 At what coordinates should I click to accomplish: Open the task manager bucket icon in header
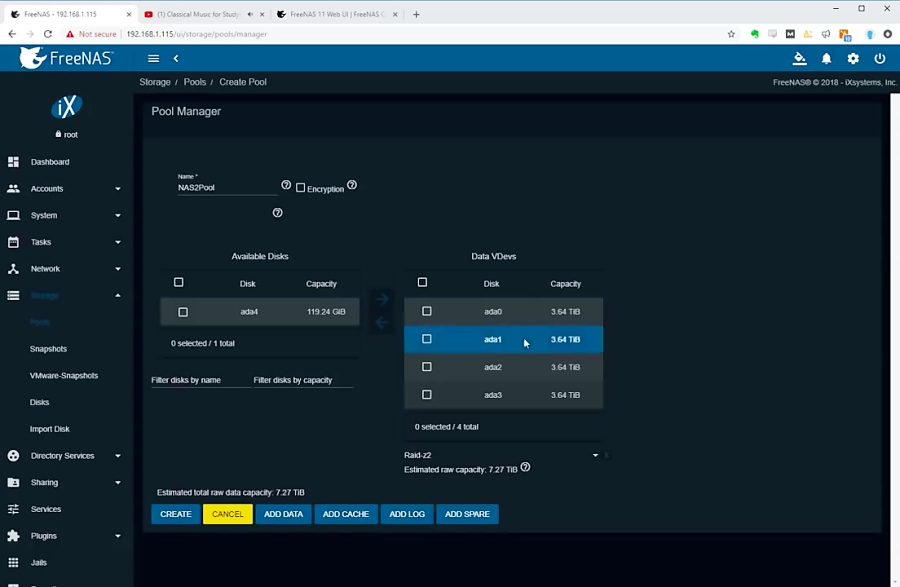coord(799,59)
